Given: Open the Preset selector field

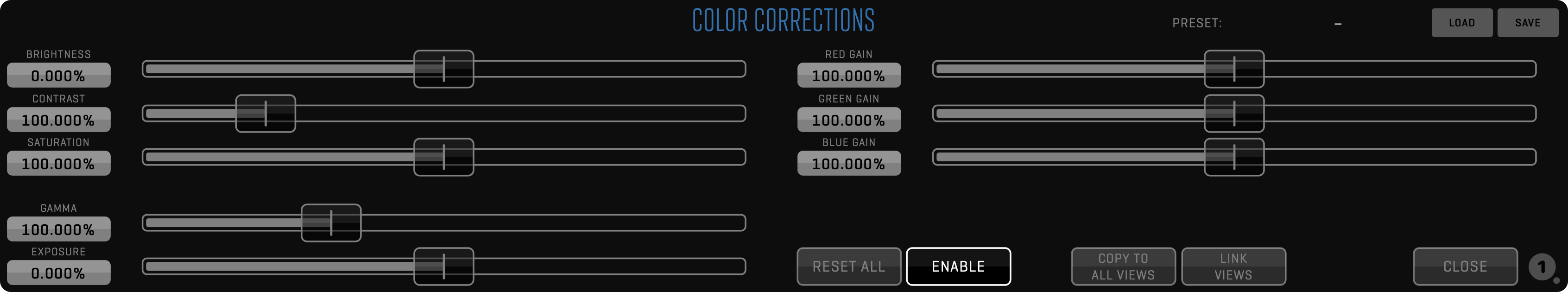Looking at the screenshot, I should [x=1337, y=23].
